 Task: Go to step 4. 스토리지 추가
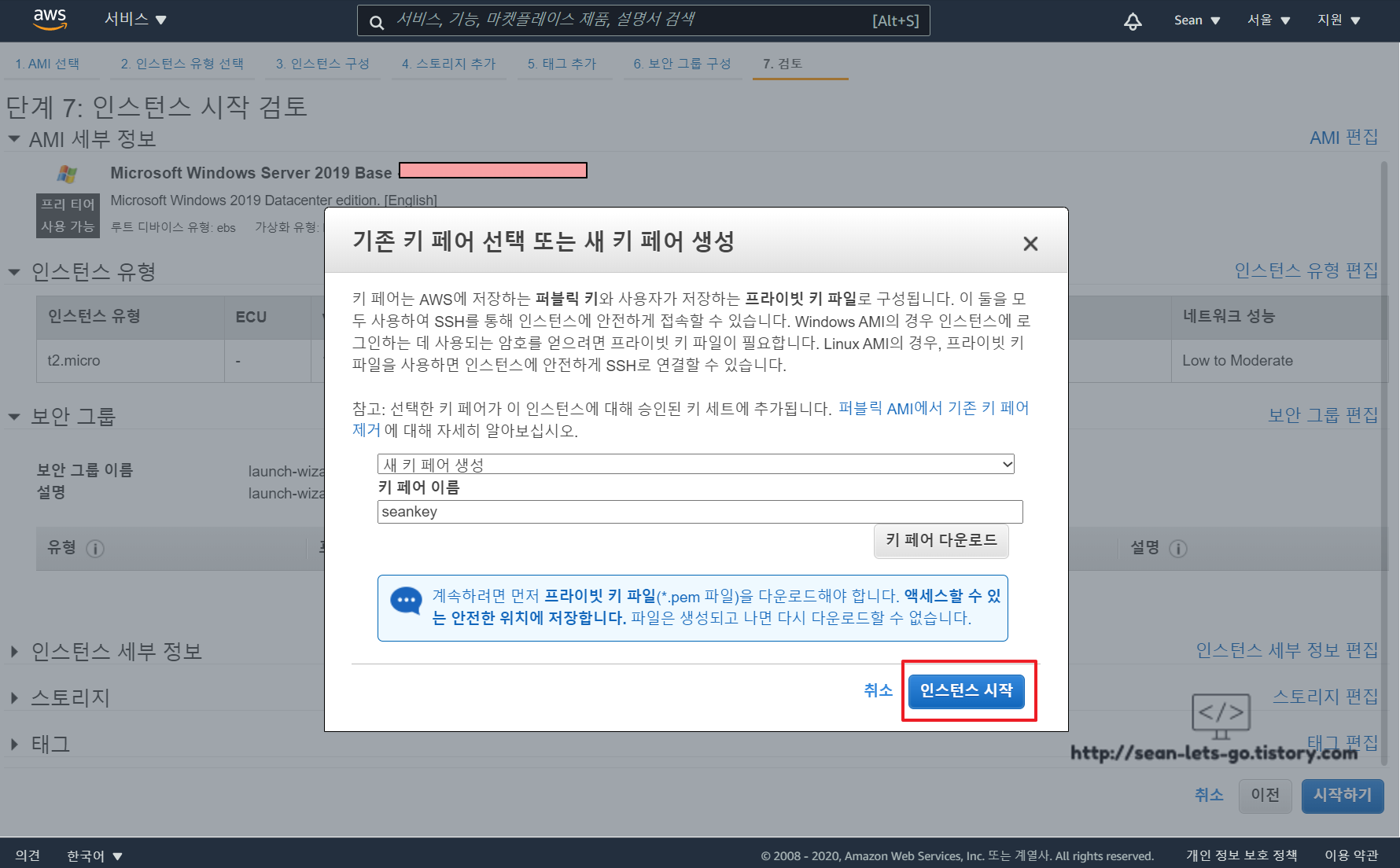pos(448,64)
